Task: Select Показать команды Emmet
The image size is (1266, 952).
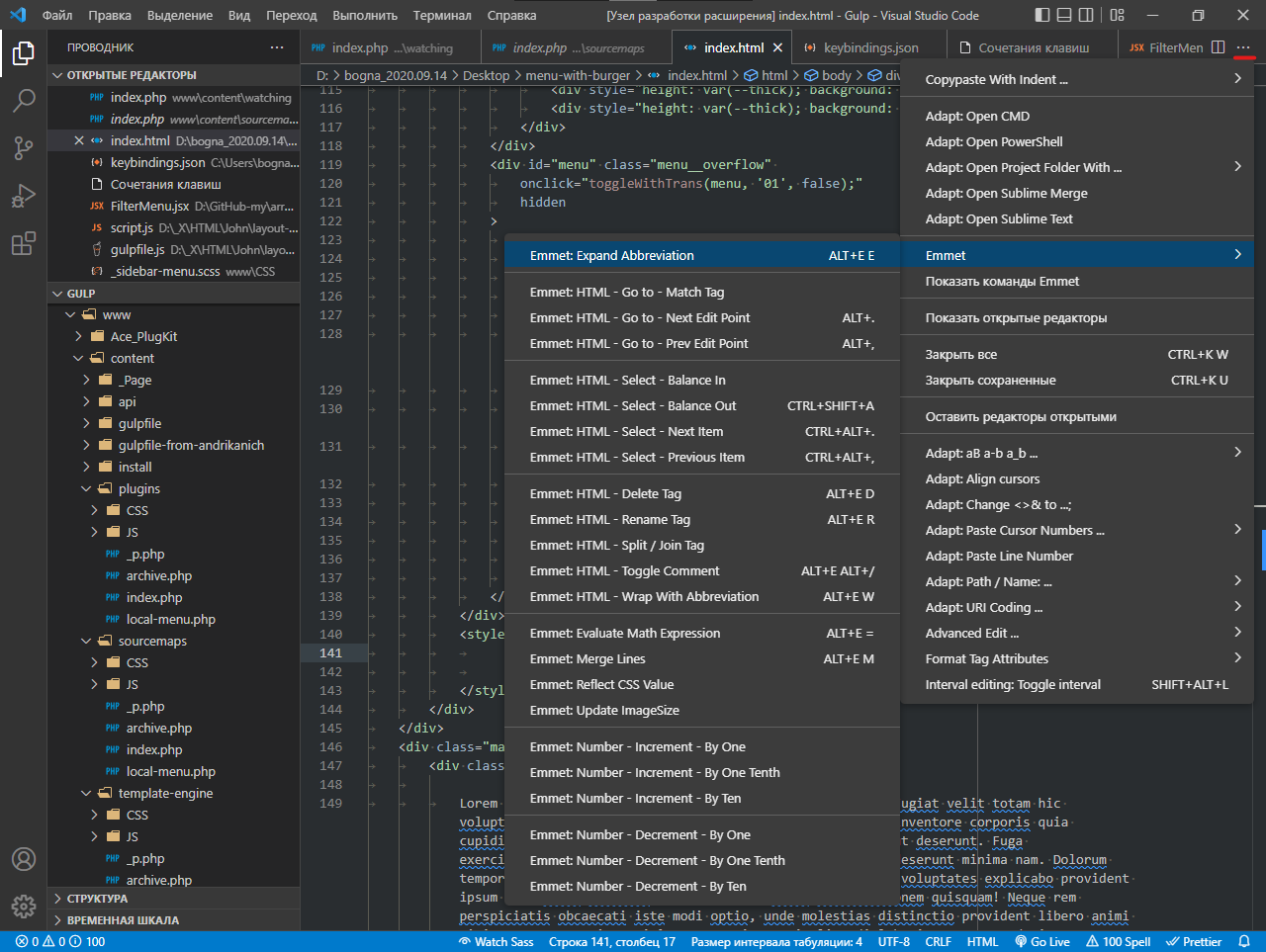Action: click(x=1077, y=282)
